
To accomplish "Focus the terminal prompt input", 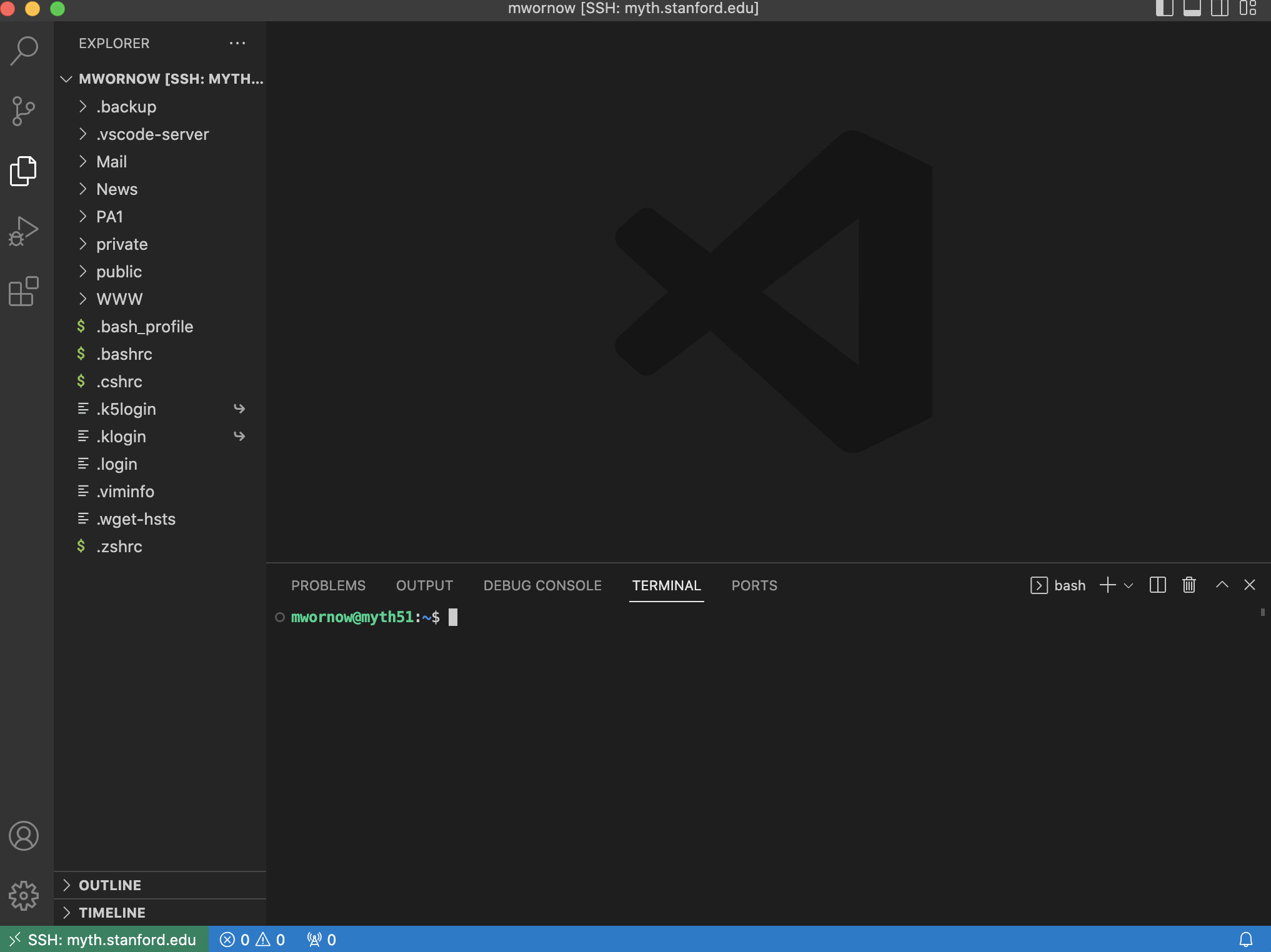I will [x=453, y=617].
